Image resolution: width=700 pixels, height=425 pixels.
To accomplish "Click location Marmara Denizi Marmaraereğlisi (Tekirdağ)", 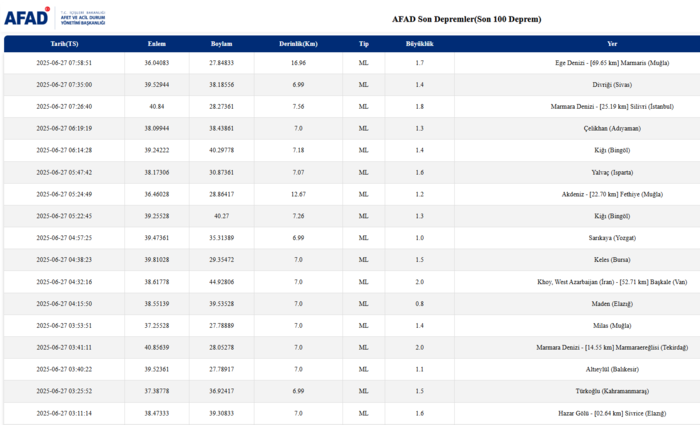I will pos(612,348).
